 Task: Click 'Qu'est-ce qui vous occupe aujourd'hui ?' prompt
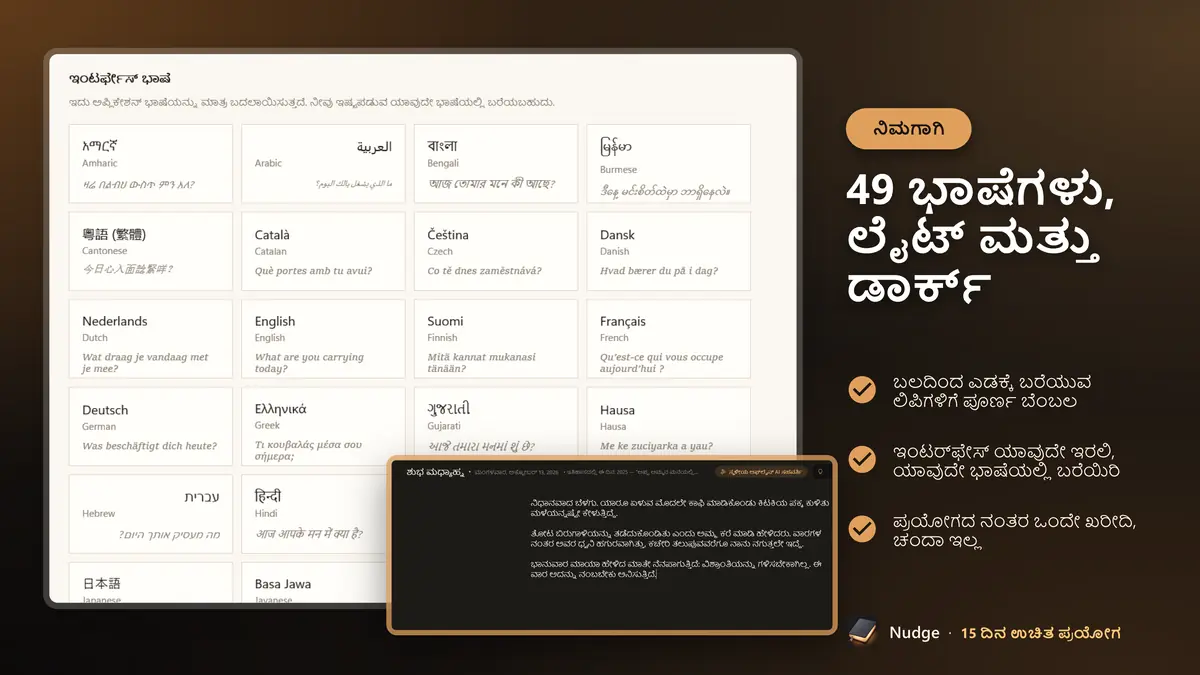pos(661,363)
